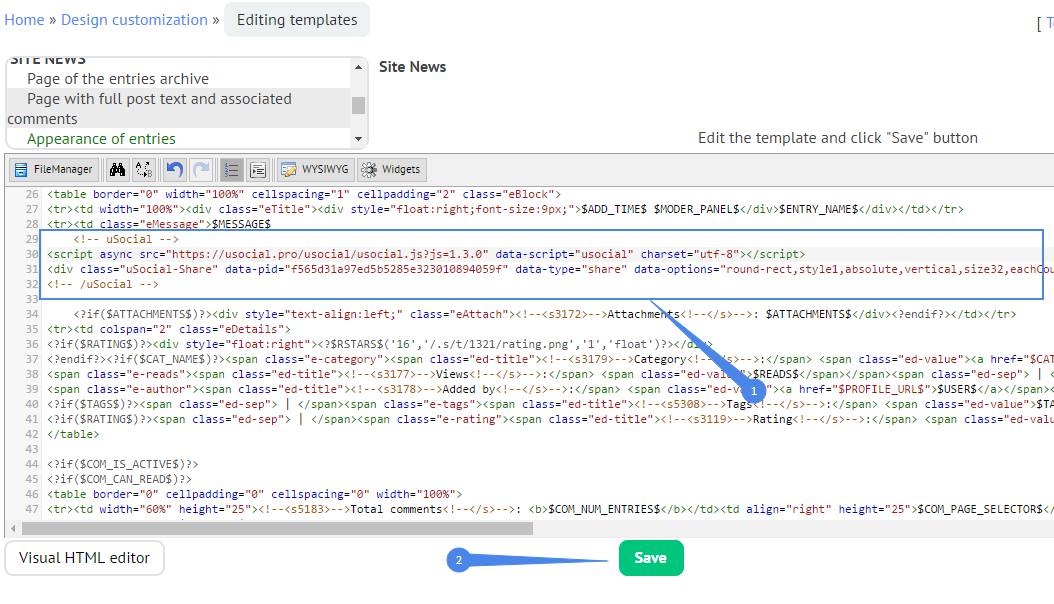Click the '$MESSAGE$' variable on line 28
Screen dimensions: 1054x604
(241, 224)
